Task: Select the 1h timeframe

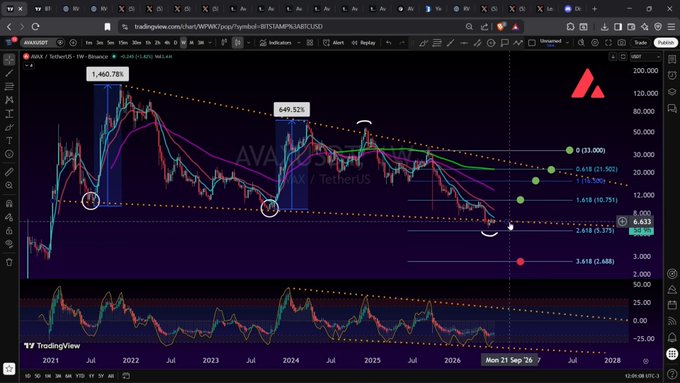Action: tap(148, 43)
